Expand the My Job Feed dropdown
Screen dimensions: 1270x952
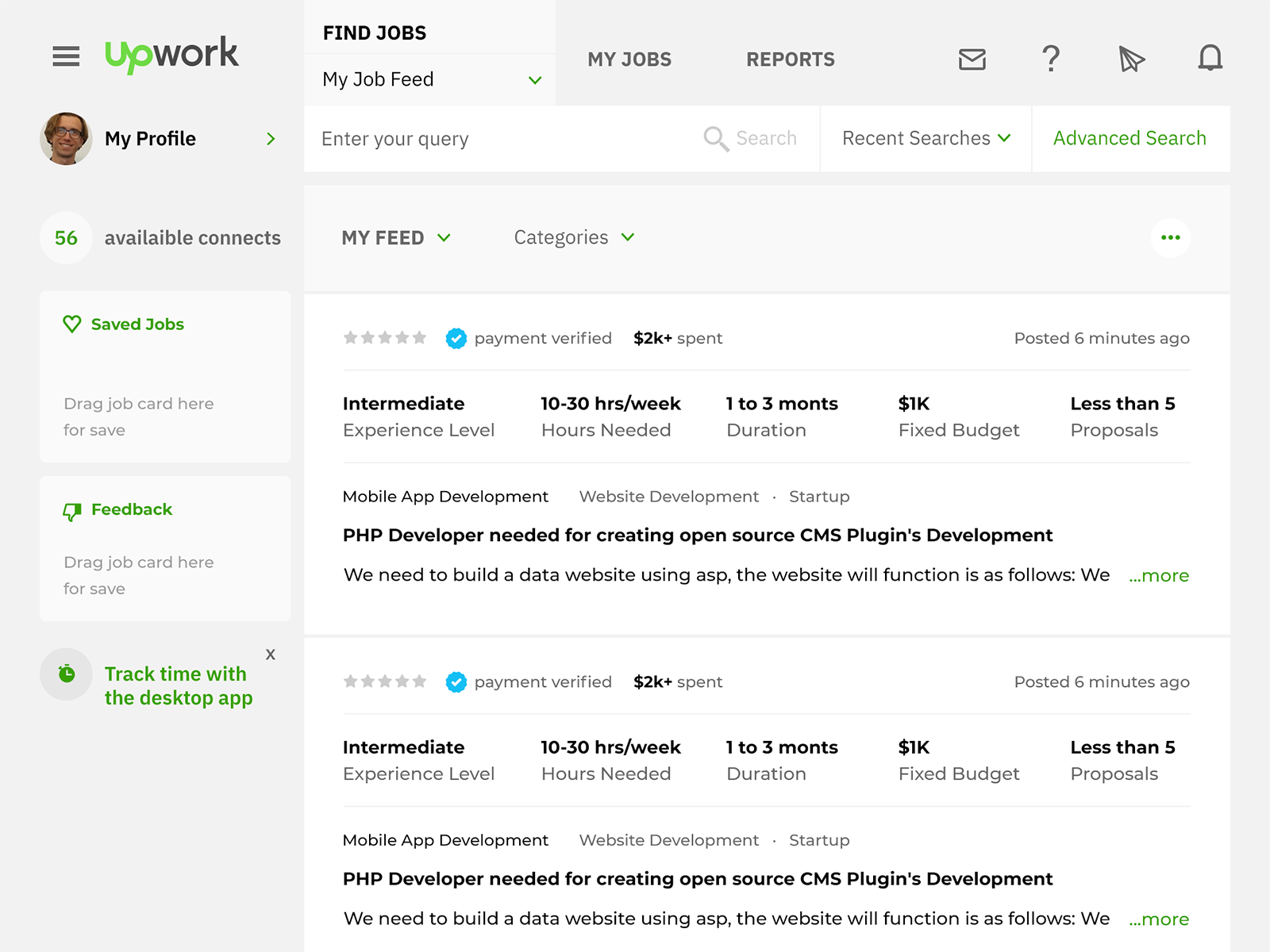[429, 79]
